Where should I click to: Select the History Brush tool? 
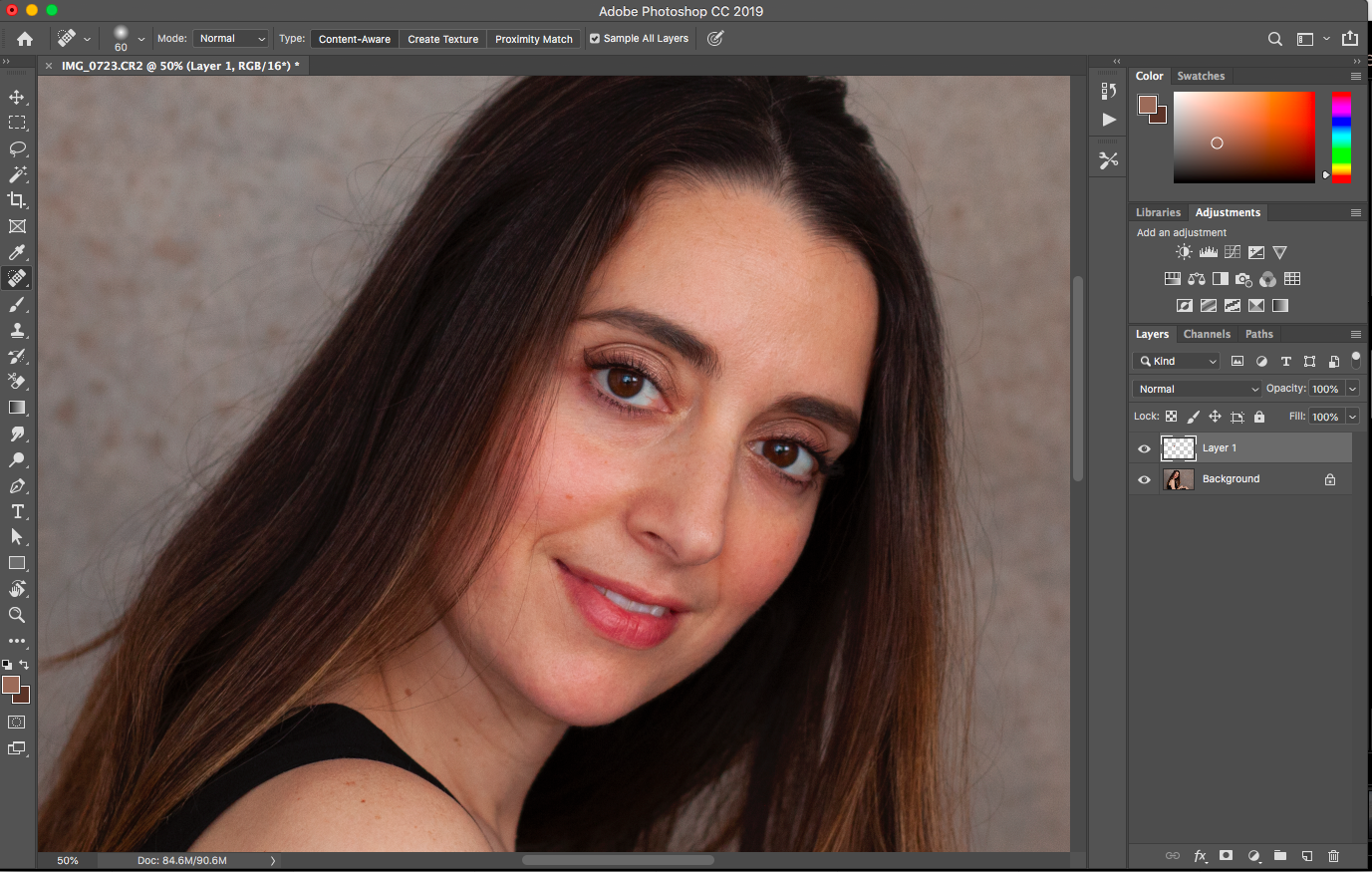tap(17, 356)
